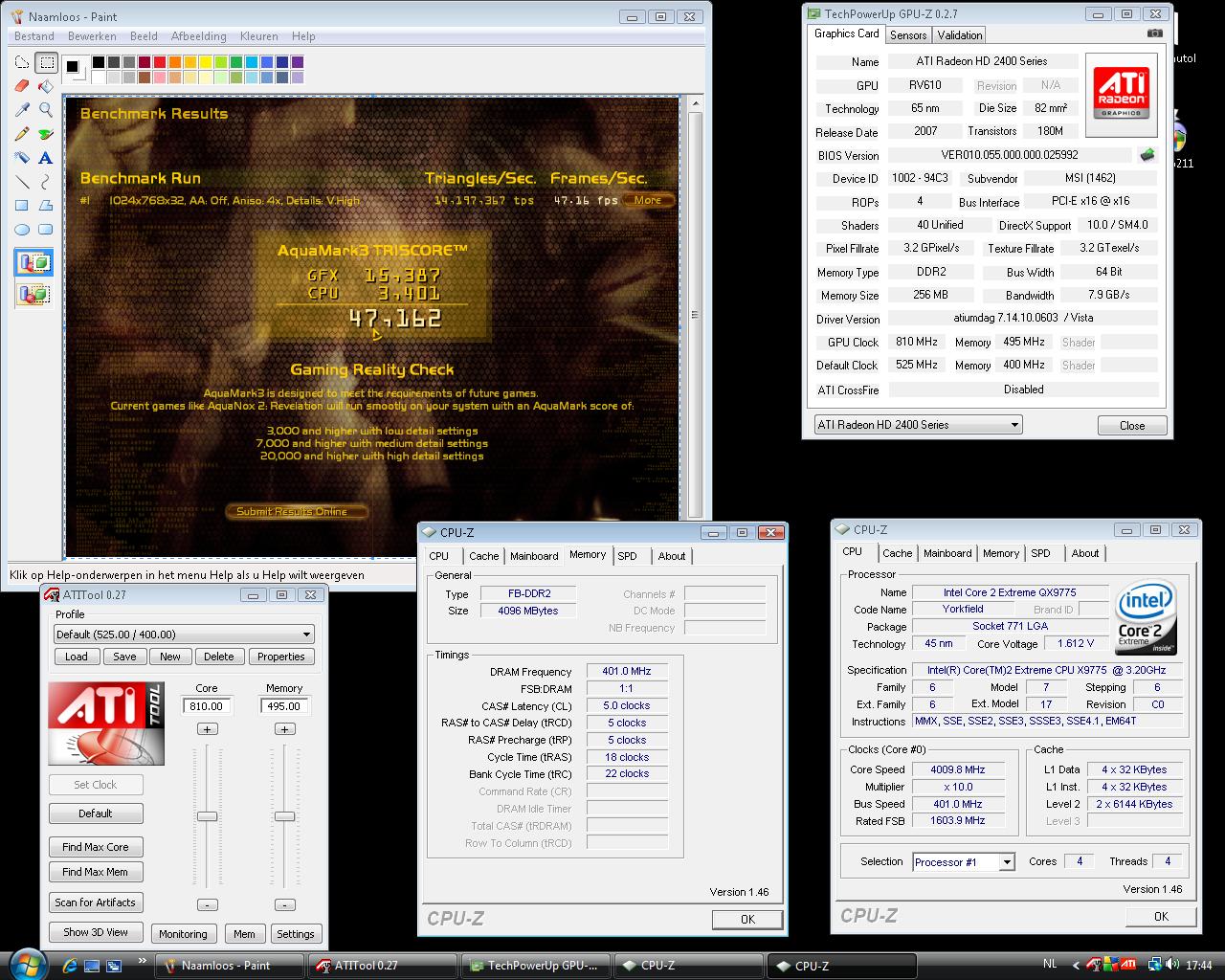Select the Rectangle shape tool in Paint
1225x980 pixels.
(x=22, y=206)
